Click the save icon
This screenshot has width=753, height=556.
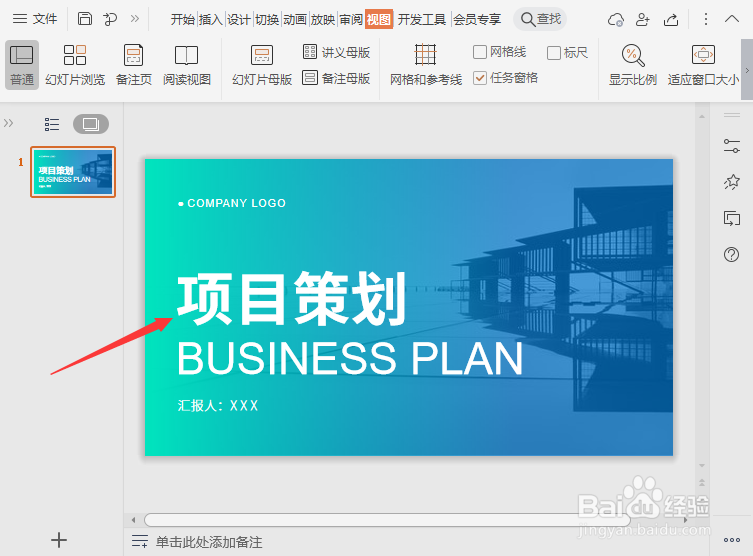85,19
